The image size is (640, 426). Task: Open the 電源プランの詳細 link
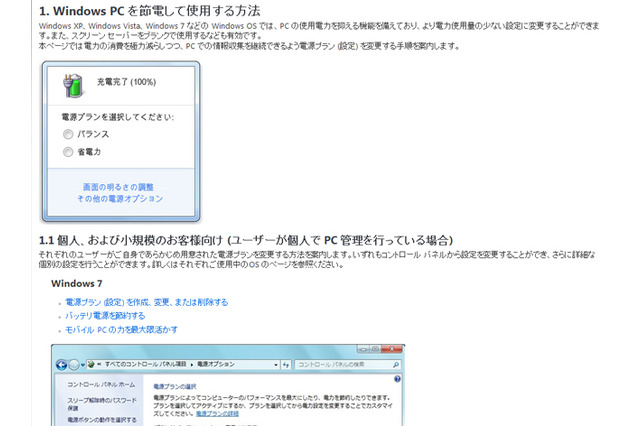[217, 414]
